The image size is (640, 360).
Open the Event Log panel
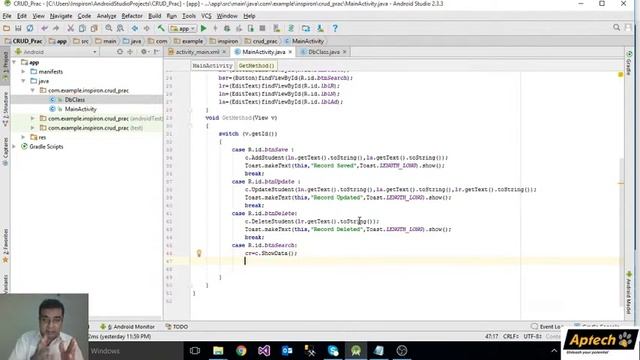tap(547, 327)
